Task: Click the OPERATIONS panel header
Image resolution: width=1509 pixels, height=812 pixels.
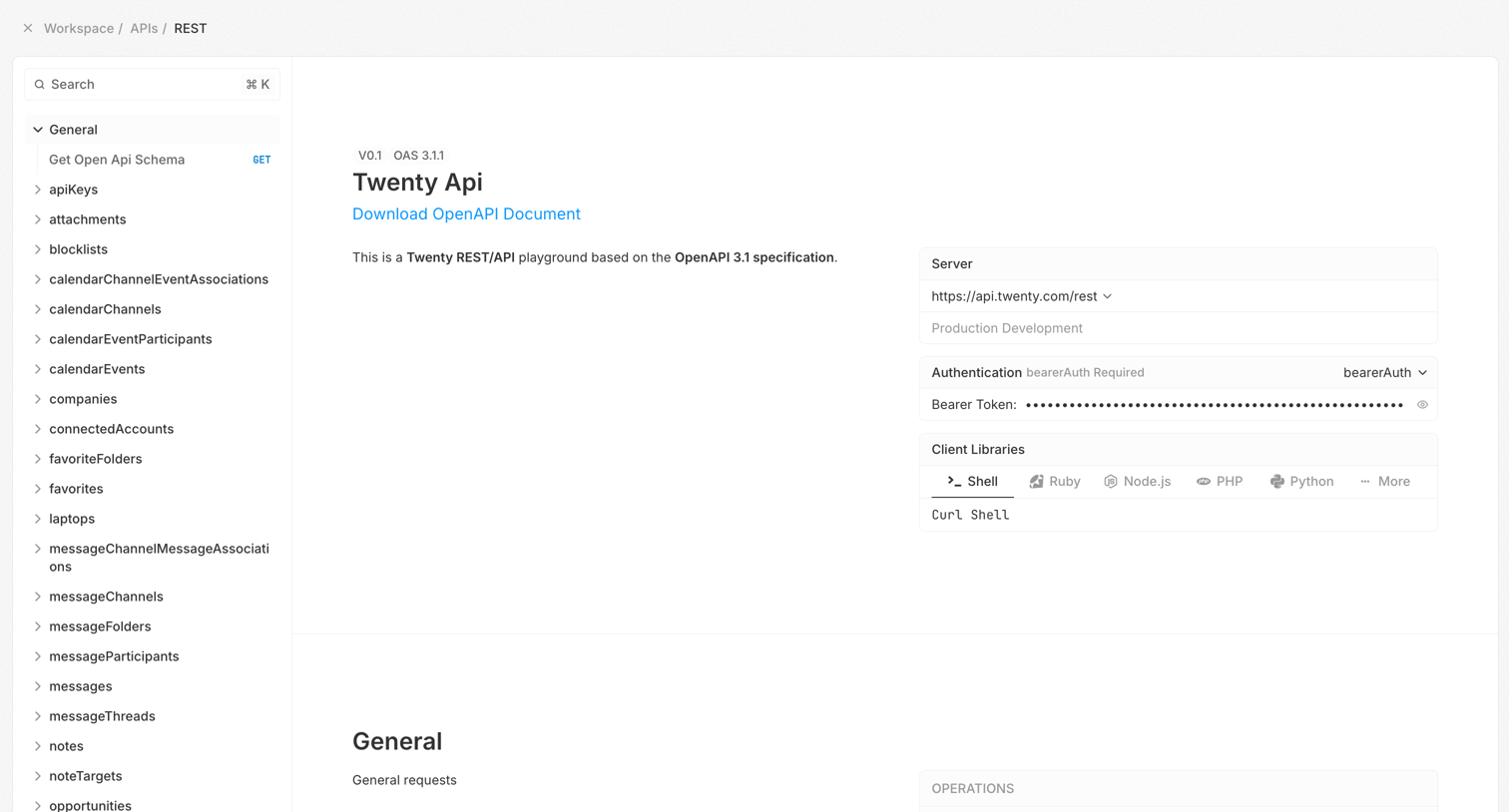Action: (x=1179, y=788)
